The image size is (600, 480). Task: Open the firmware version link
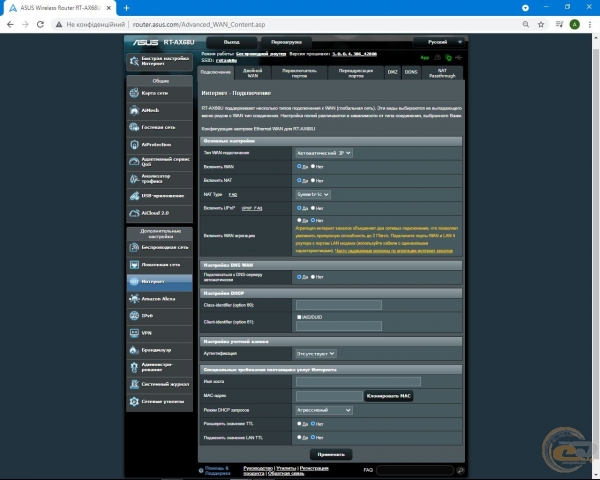(x=354, y=54)
